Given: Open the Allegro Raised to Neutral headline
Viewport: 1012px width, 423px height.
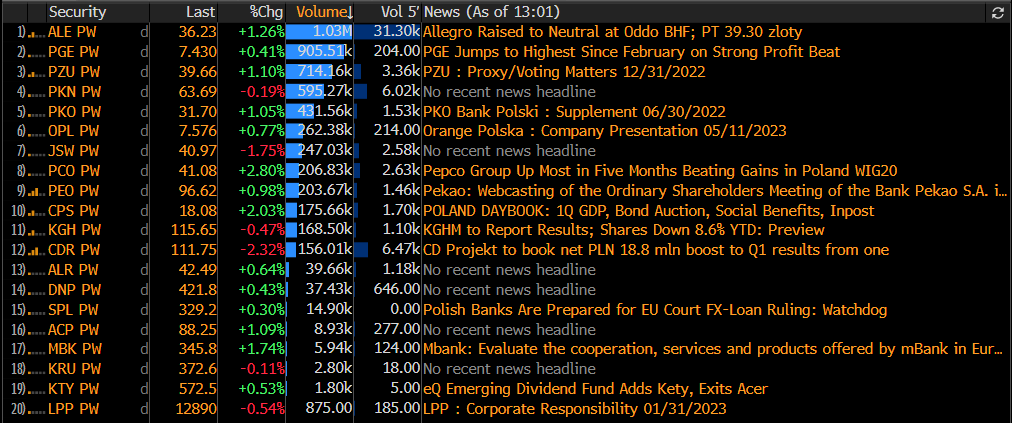Looking at the screenshot, I should (612, 32).
